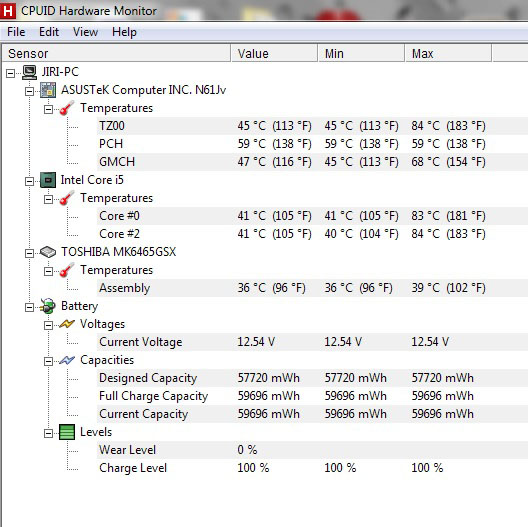Click the TOSHIBA hard drive icon
Screen dimensions: 528x527
point(48,252)
